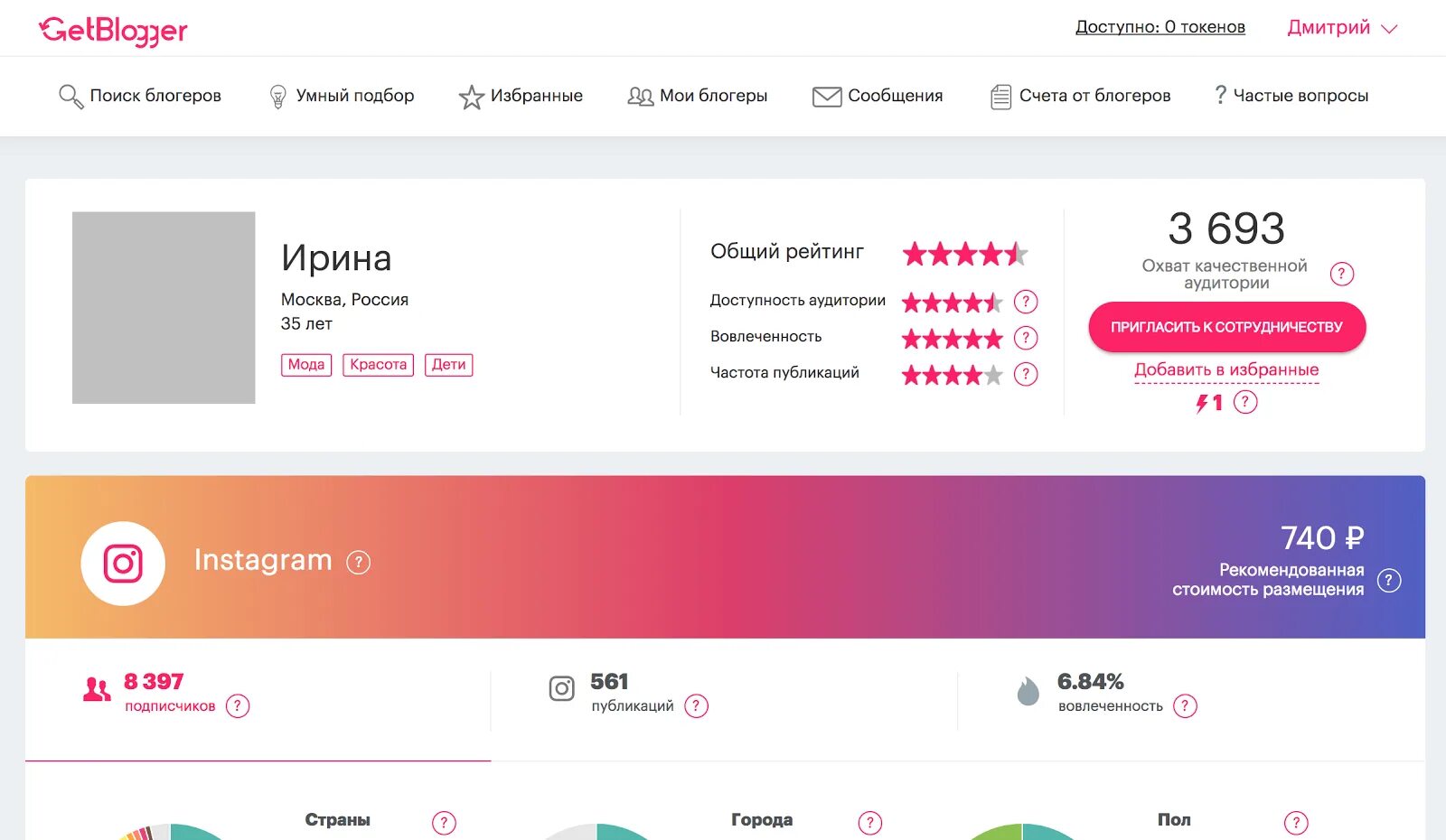This screenshot has width=1446, height=840.
Task: Open Поиск блогеров menu item
Action: pyautogui.click(x=140, y=96)
